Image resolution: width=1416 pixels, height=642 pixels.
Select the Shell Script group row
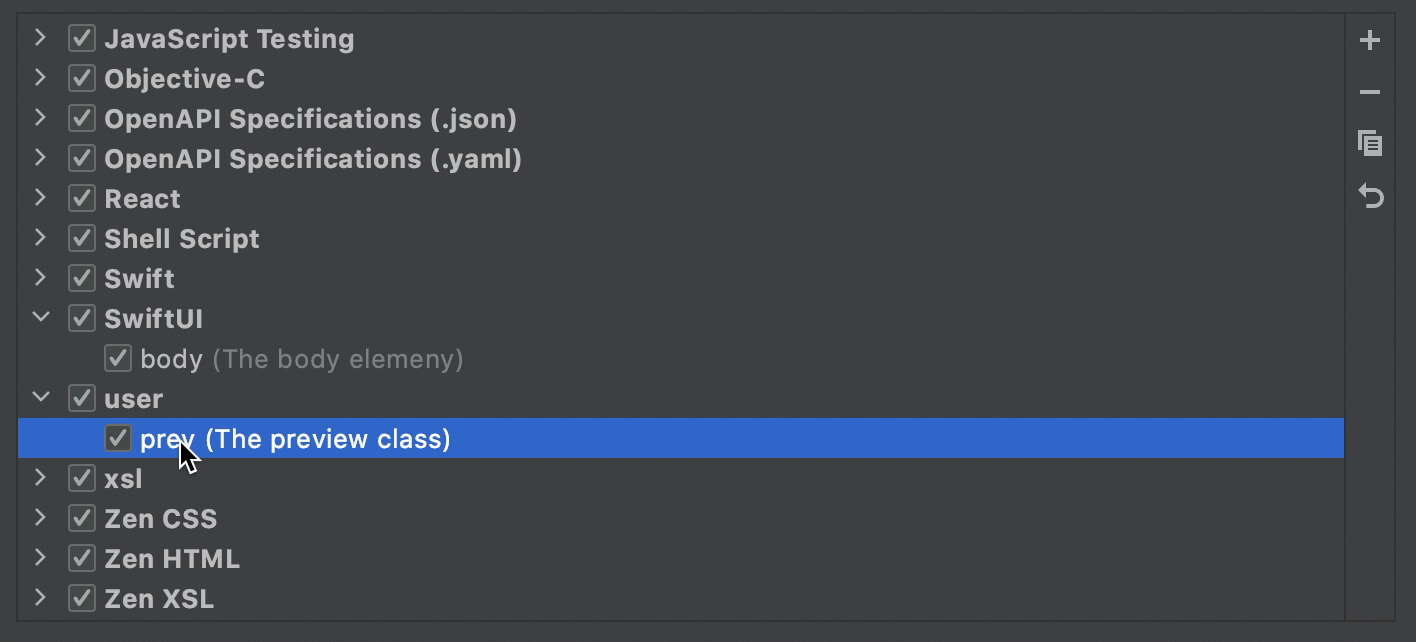pyautogui.click(x=681, y=238)
